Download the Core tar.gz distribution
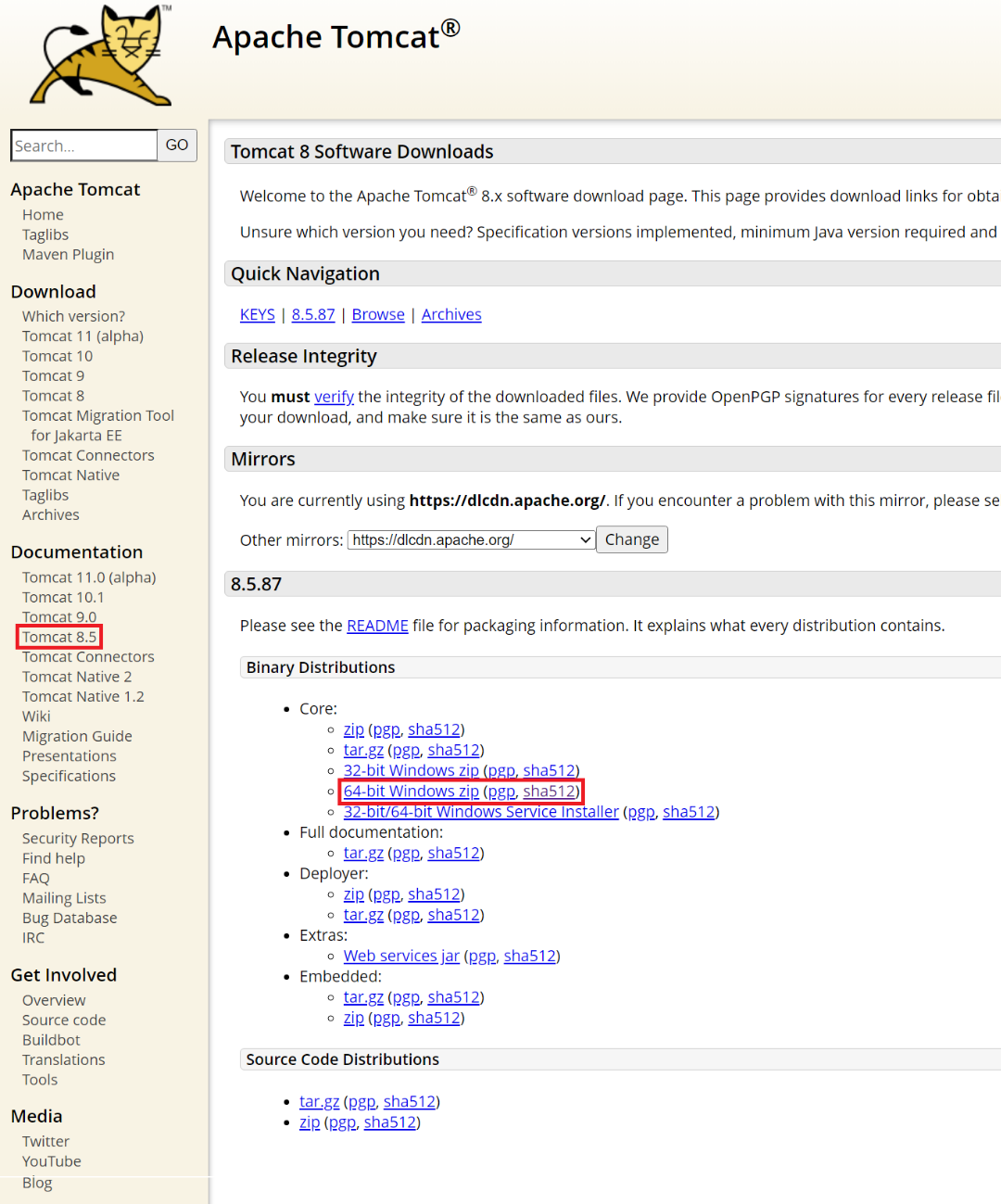The height and width of the screenshot is (1204, 1001). click(x=363, y=751)
